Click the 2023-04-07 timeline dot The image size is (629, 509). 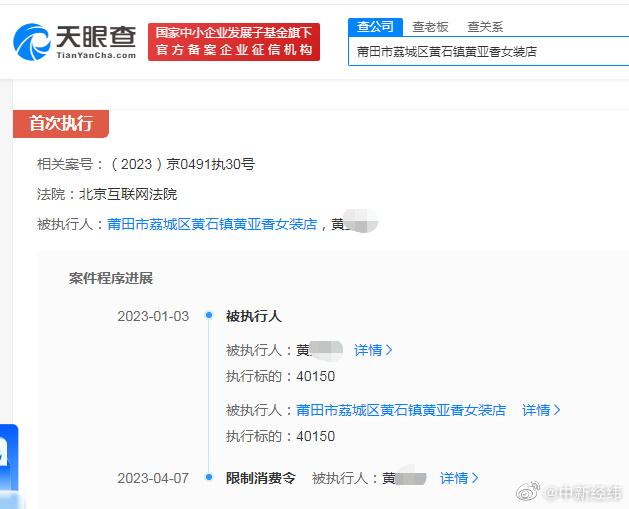coord(209,477)
